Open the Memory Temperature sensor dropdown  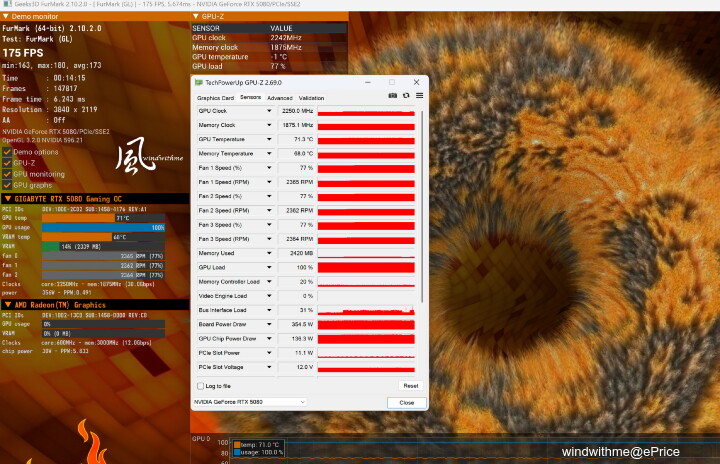pos(269,153)
